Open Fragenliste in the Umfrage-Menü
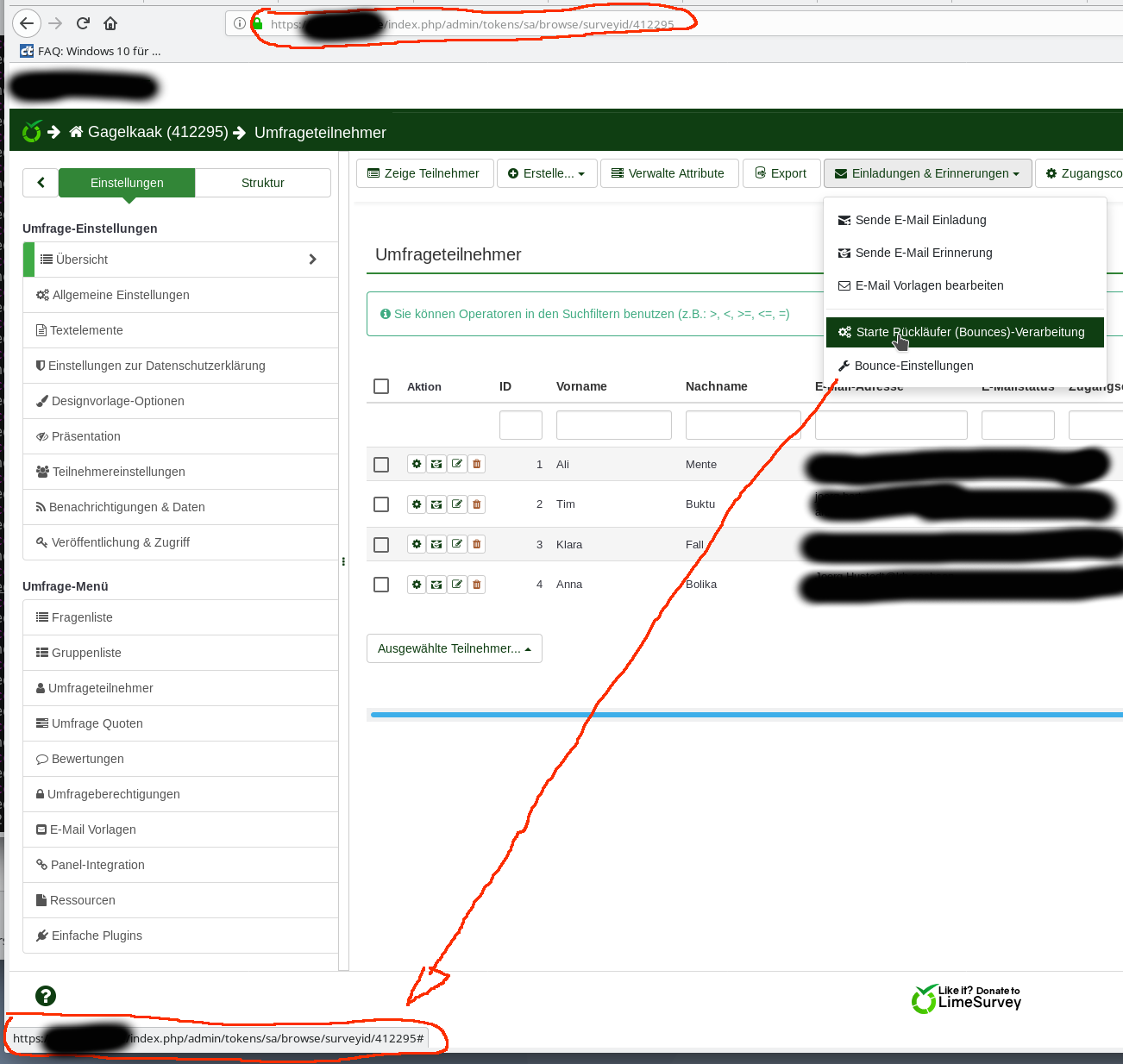Image resolution: width=1123 pixels, height=1064 pixels. click(82, 617)
